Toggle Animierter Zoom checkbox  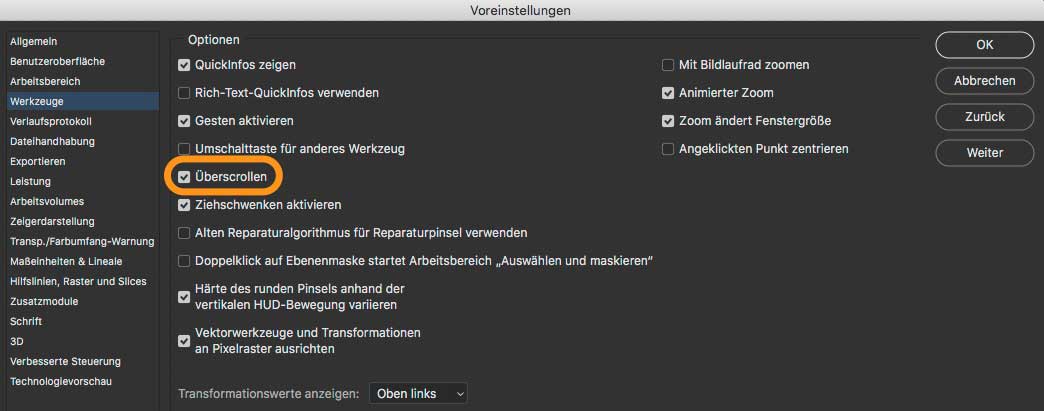pos(668,93)
